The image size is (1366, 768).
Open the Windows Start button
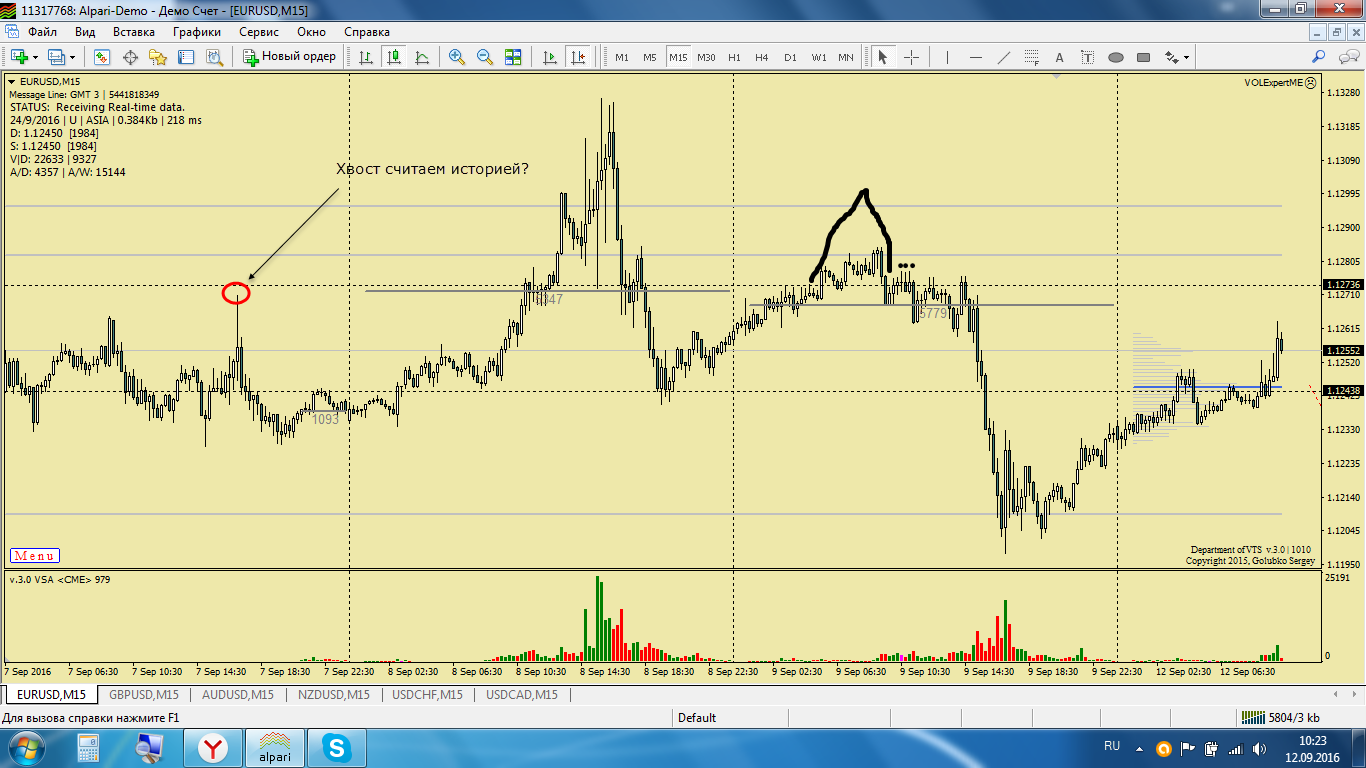tap(24, 748)
